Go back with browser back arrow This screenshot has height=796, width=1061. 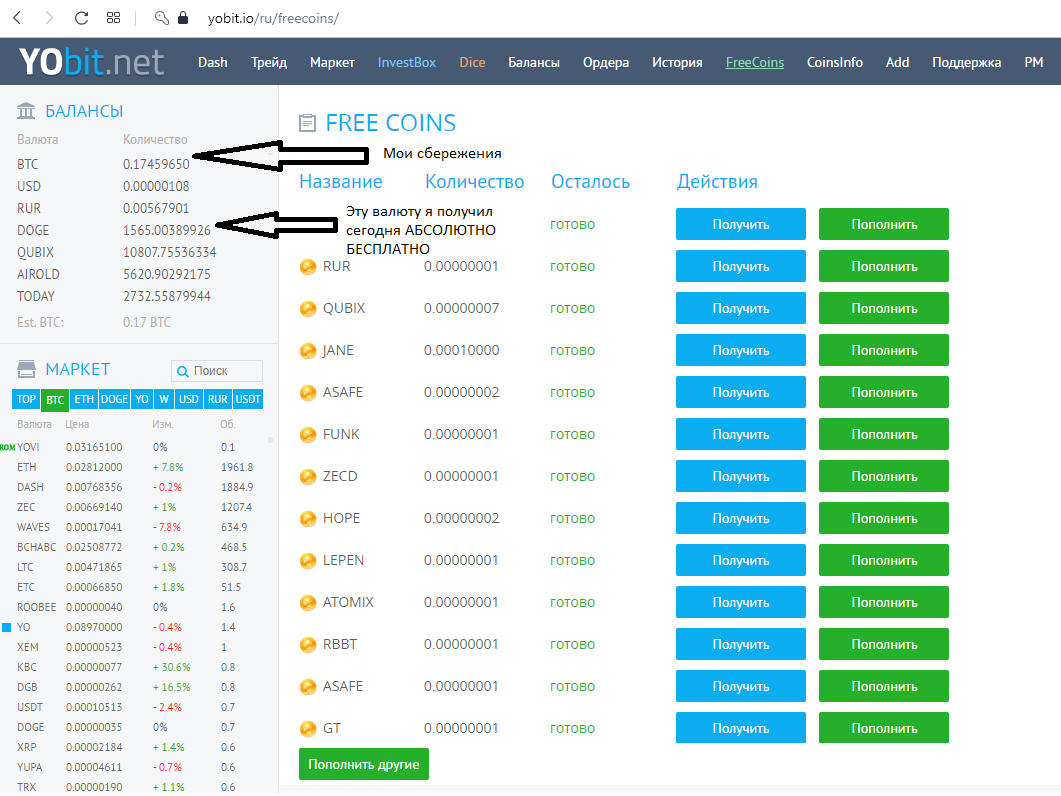18,18
